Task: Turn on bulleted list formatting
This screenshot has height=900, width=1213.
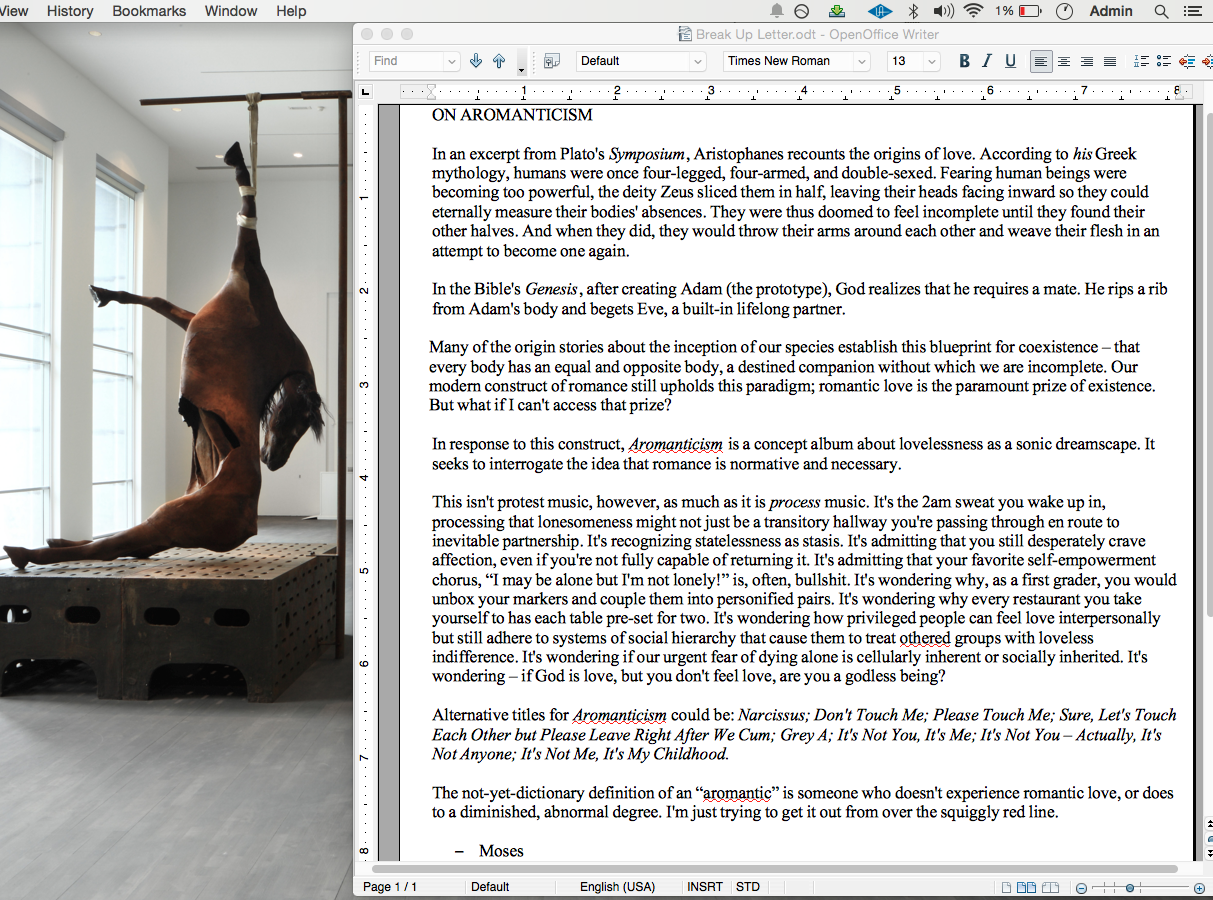Action: point(1165,61)
